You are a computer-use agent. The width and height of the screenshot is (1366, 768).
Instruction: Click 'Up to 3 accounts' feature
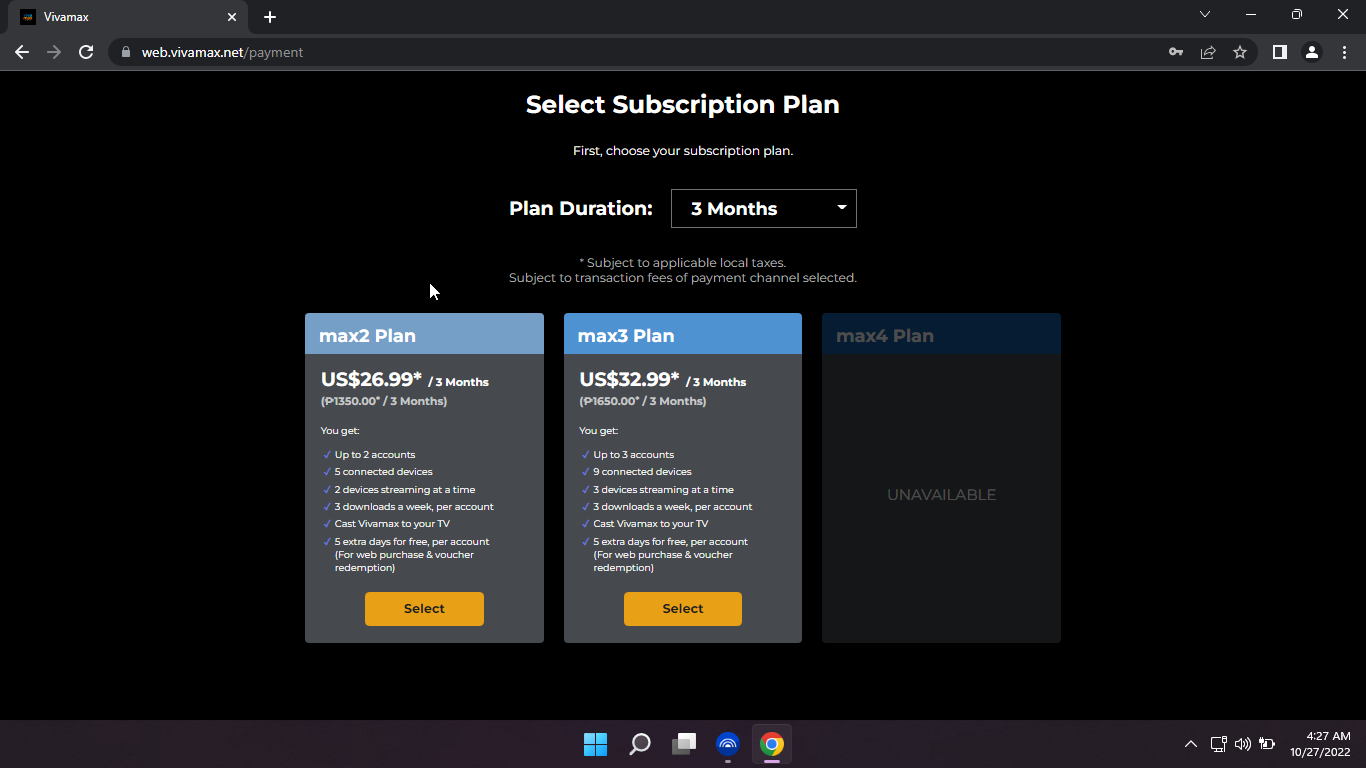click(x=634, y=455)
